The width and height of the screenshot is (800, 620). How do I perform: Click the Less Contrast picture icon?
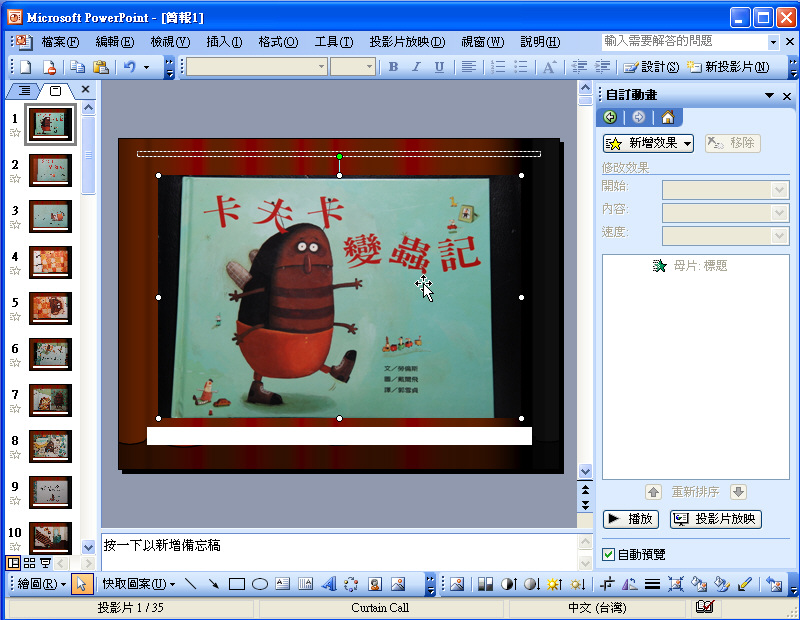pos(532,583)
